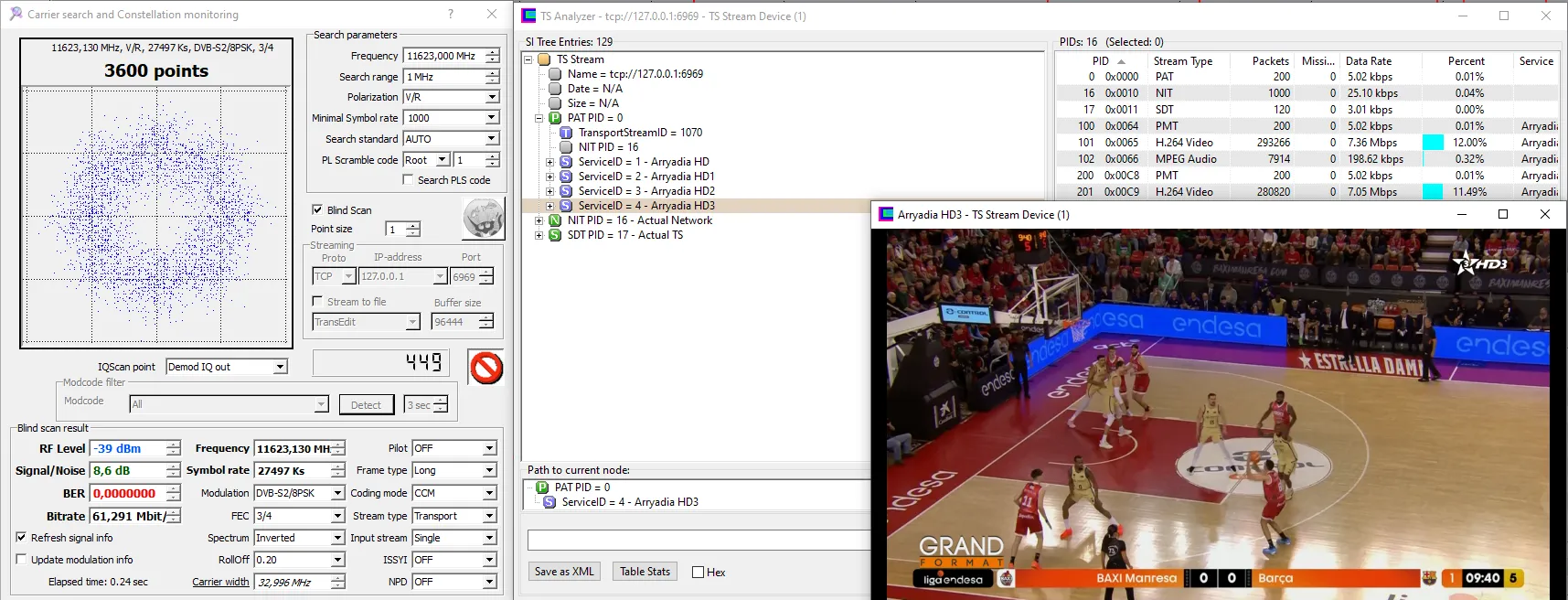Sort by the Data Rate column header
Image resolution: width=1568 pixels, height=600 pixels.
[x=1369, y=61]
